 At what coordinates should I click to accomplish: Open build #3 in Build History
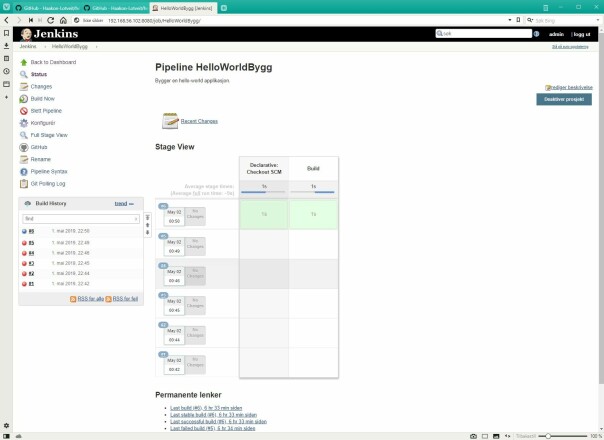31,263
